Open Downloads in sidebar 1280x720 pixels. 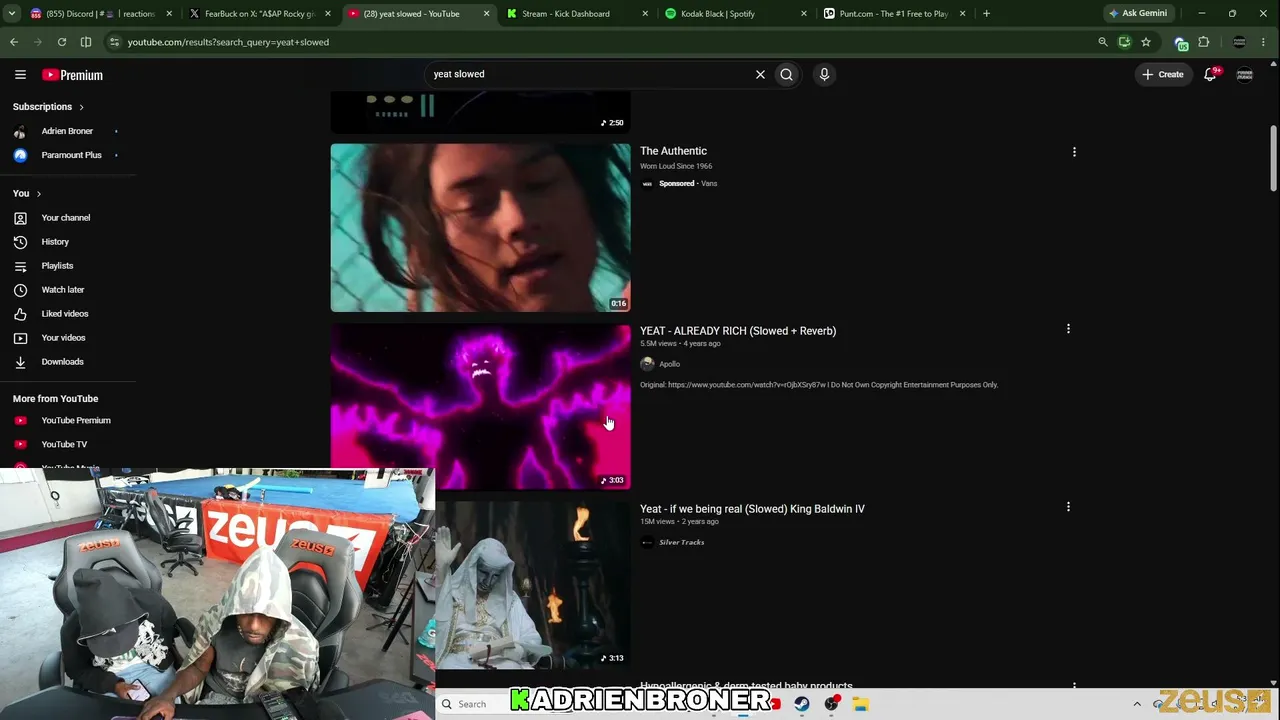(62, 362)
